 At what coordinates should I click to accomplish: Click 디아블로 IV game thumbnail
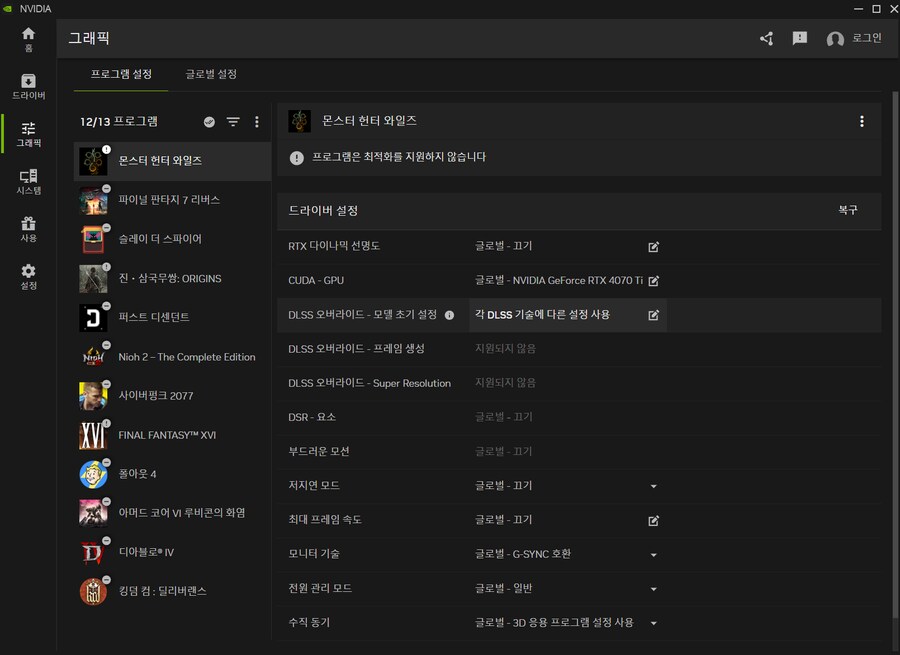tap(93, 552)
